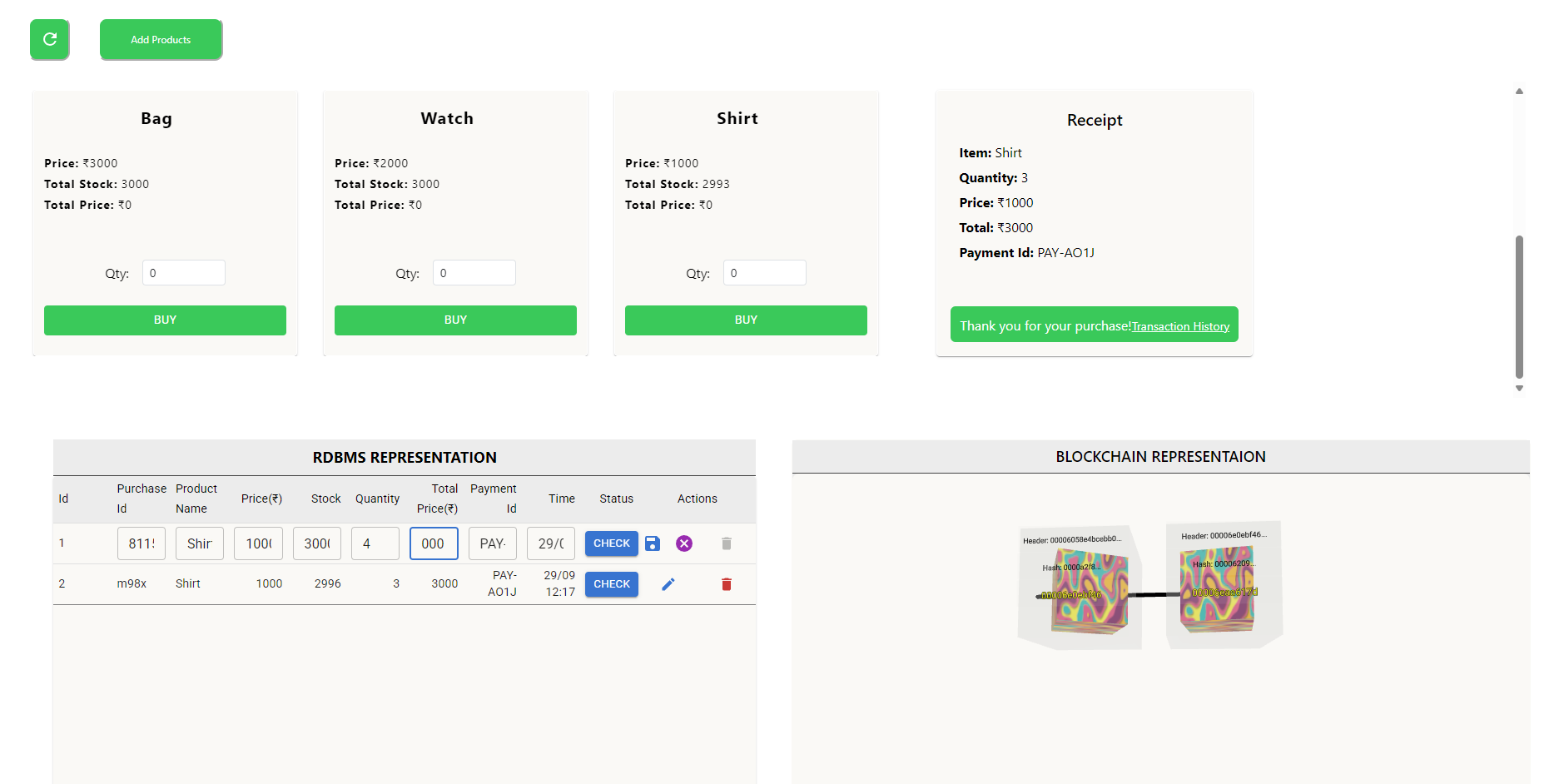
Task: Save the edited row with the disk icon
Action: point(653,543)
